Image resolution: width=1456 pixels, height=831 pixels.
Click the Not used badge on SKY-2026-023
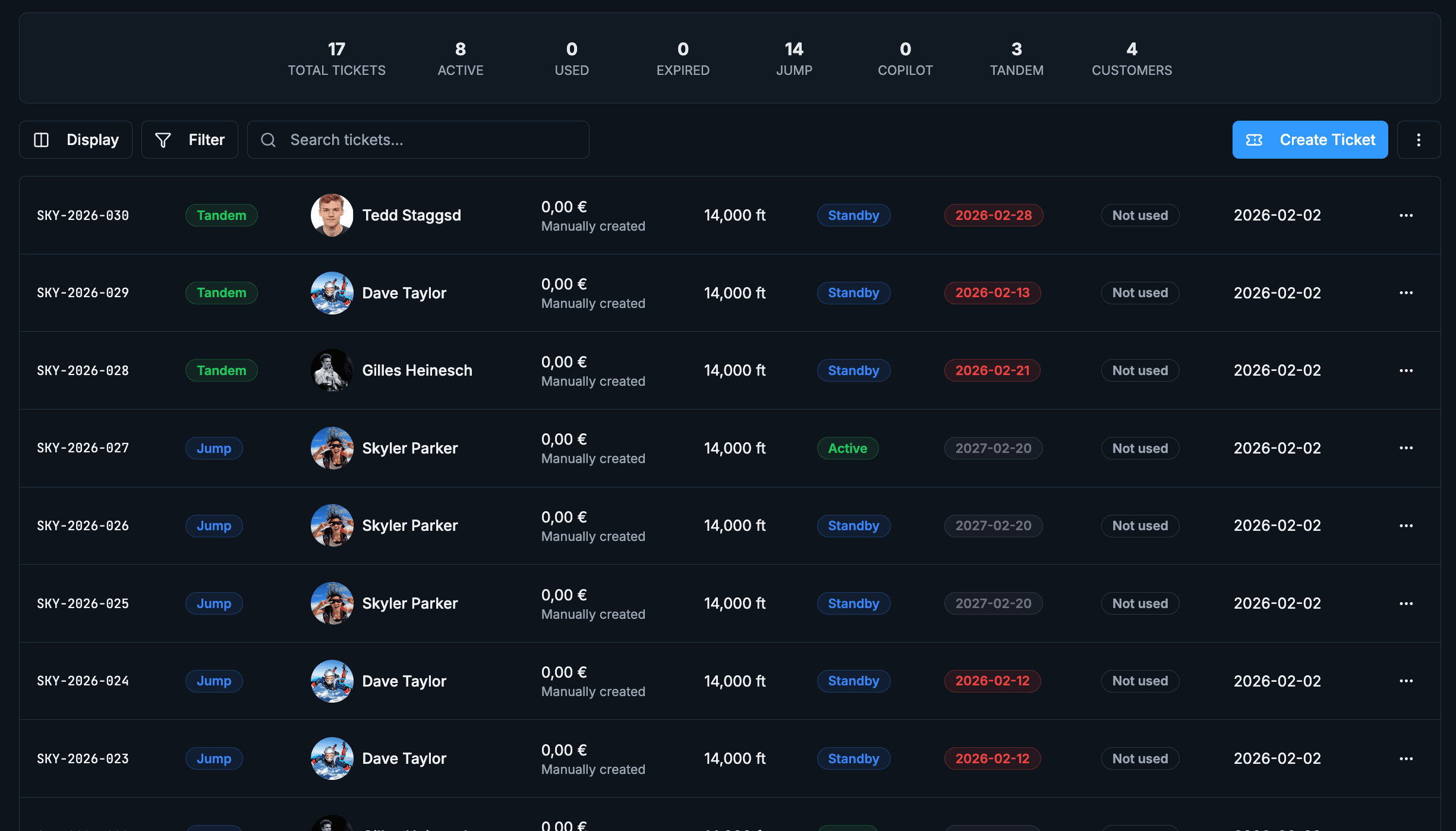point(1140,758)
